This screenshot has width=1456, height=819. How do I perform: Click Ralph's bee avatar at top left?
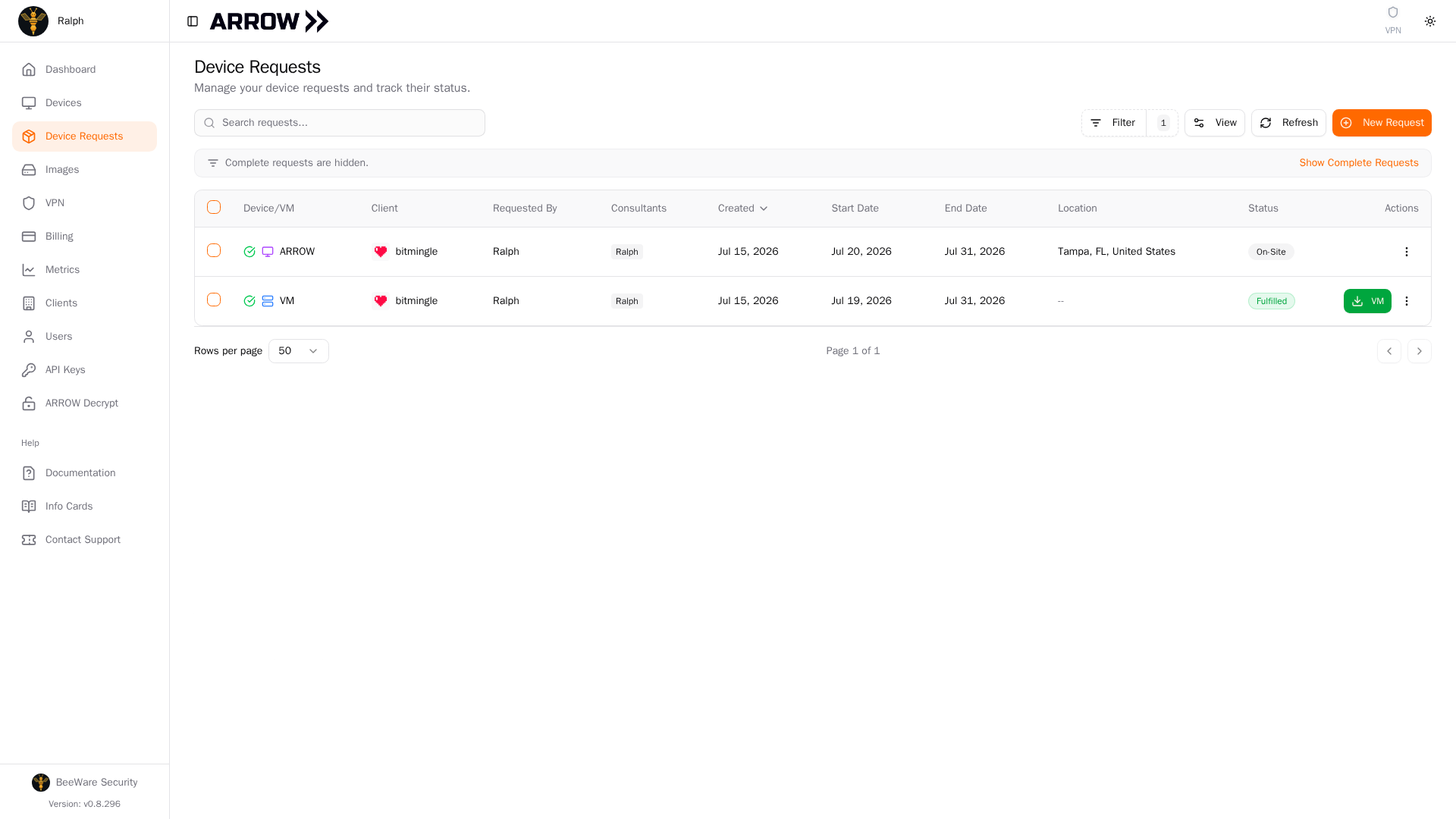coord(33,21)
